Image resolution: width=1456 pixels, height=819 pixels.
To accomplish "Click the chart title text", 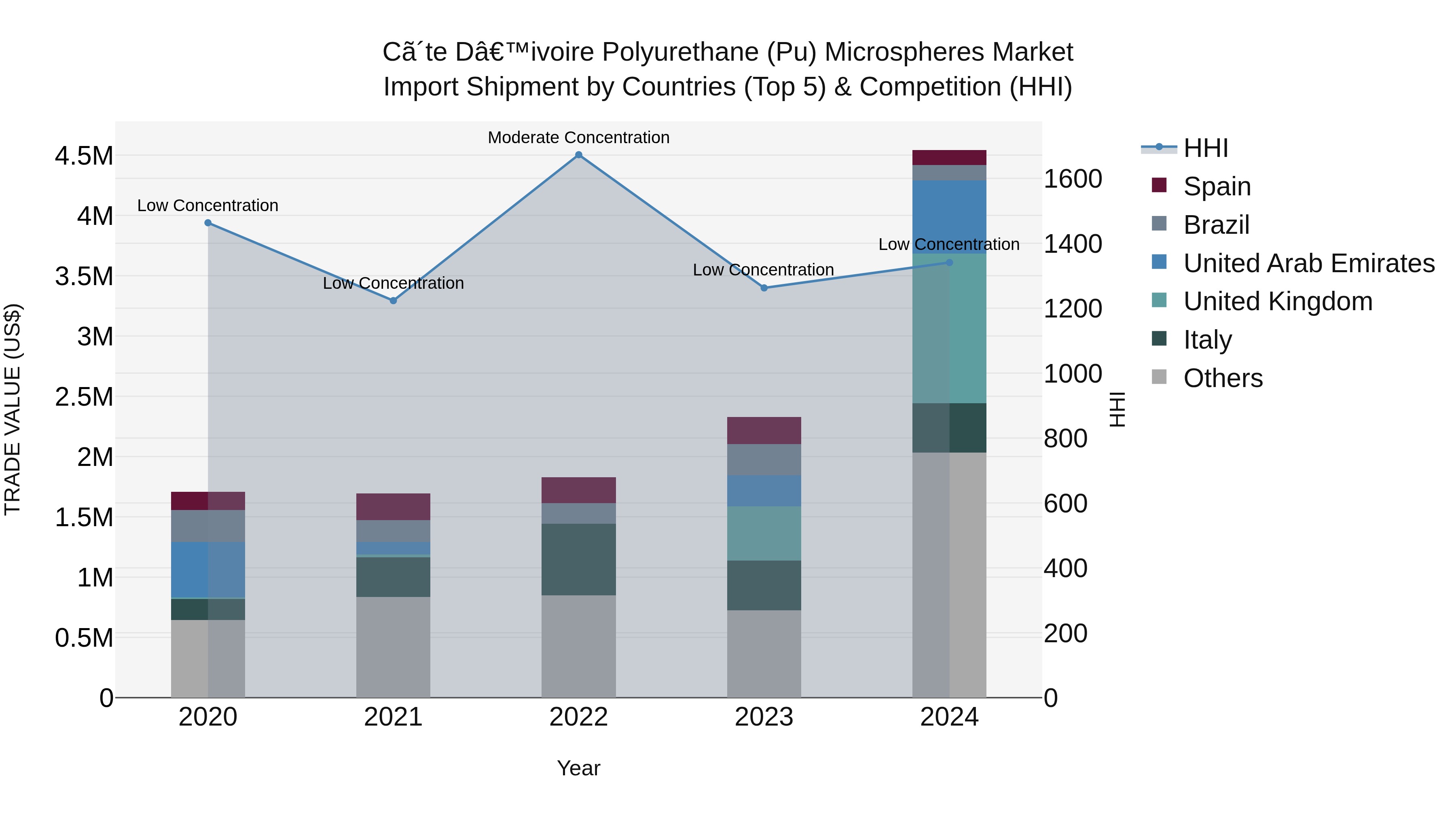I will [728, 69].
